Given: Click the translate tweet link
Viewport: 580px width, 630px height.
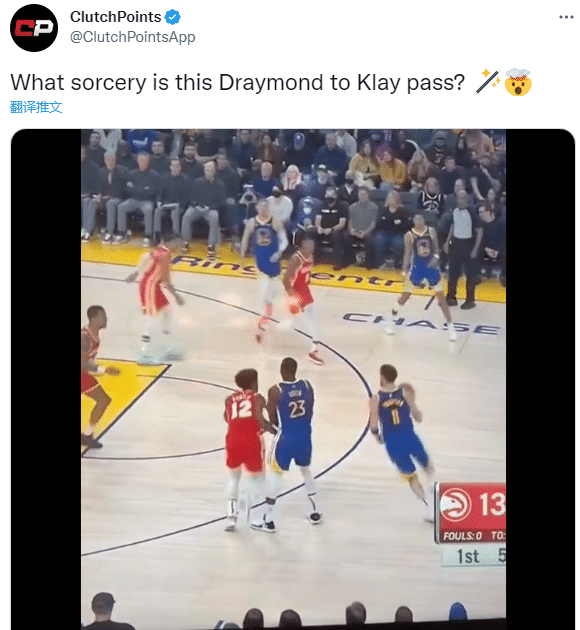Looking at the screenshot, I should pyautogui.click(x=36, y=107).
